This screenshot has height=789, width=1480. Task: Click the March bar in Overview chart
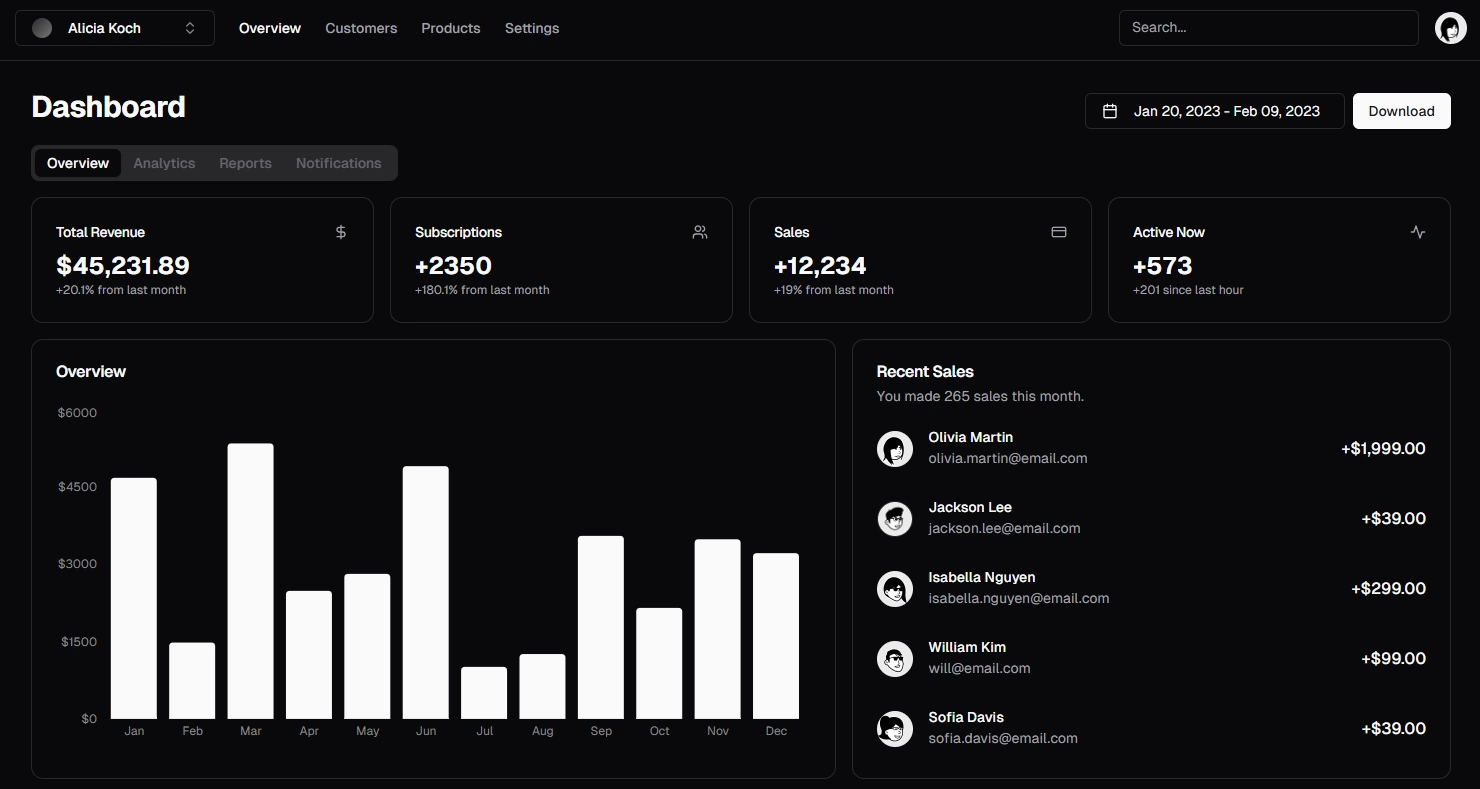tap(251, 581)
